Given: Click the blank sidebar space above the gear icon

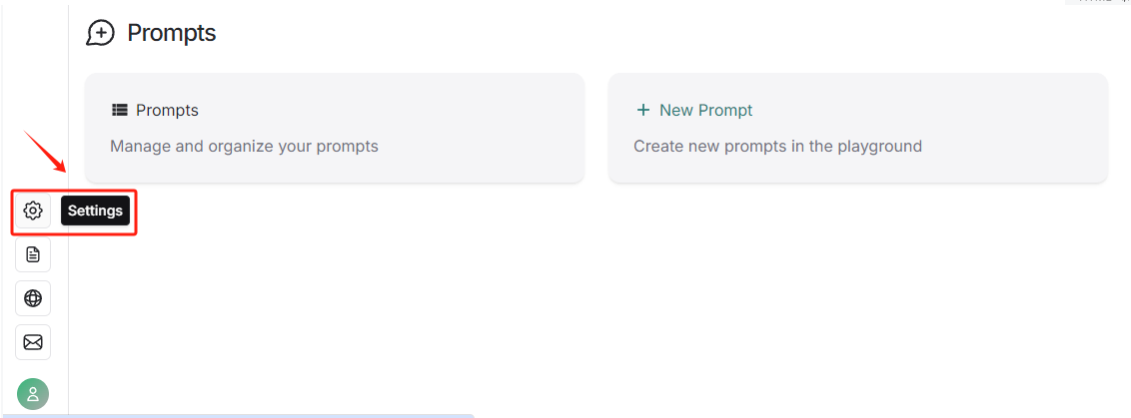Looking at the screenshot, I should point(33,100).
